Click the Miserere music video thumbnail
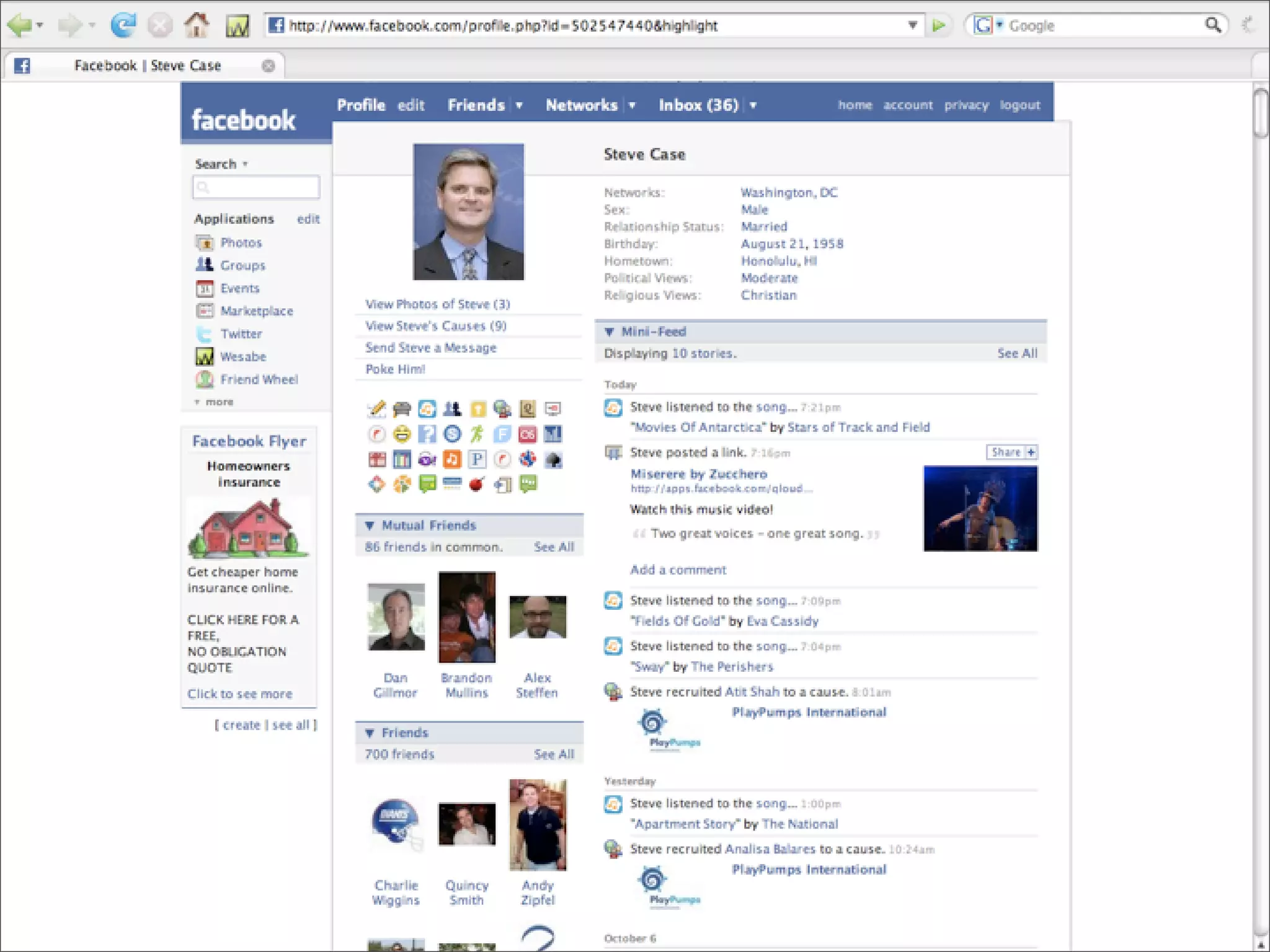Screen dimensions: 1270x952 [x=980, y=509]
